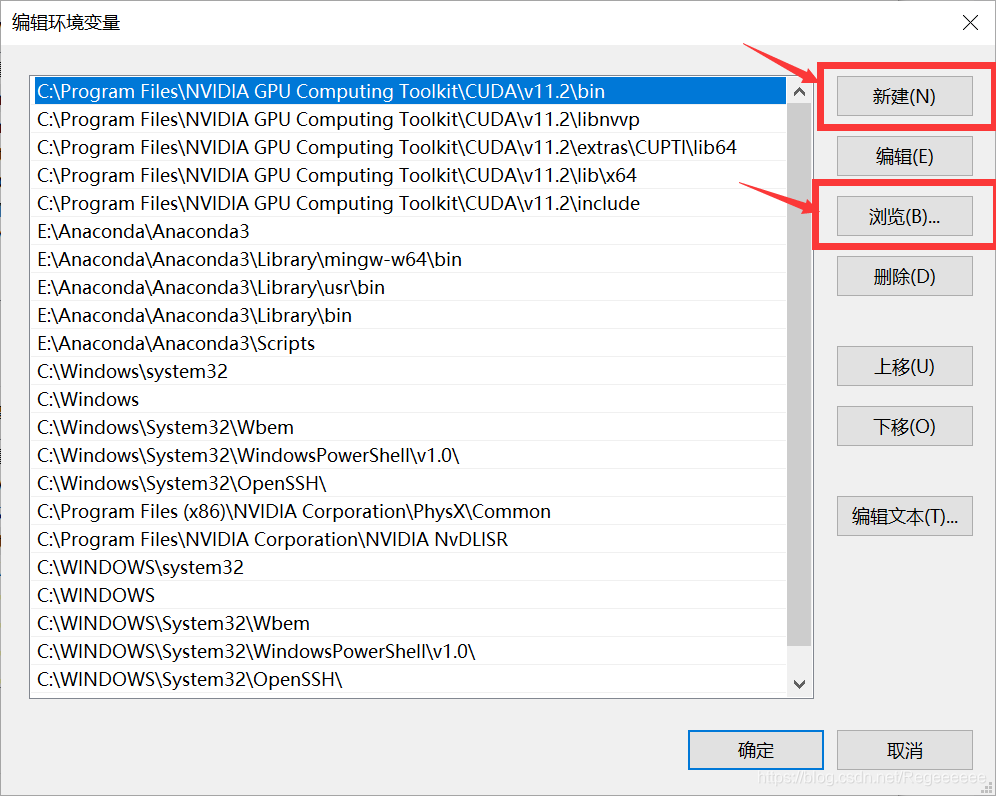Select the CUDA\v11.2\include entry
The height and width of the screenshot is (796, 996).
tap(410, 203)
